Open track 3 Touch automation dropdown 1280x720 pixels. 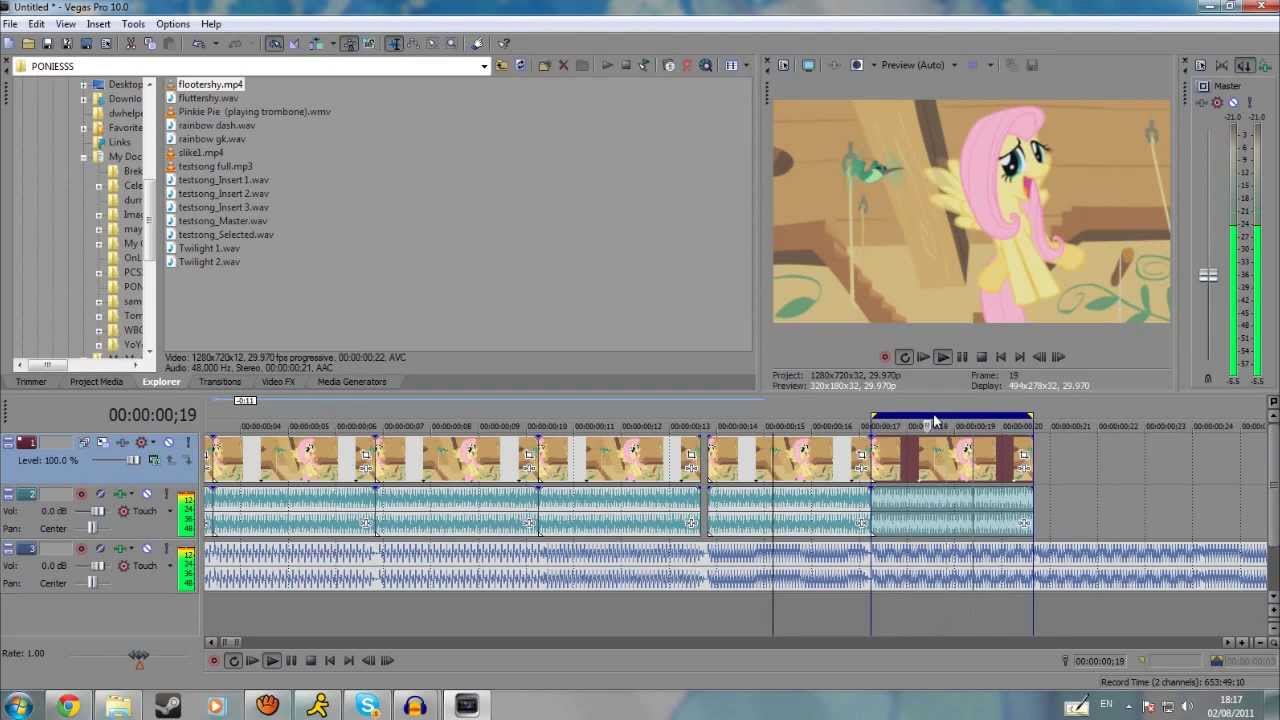click(170, 566)
